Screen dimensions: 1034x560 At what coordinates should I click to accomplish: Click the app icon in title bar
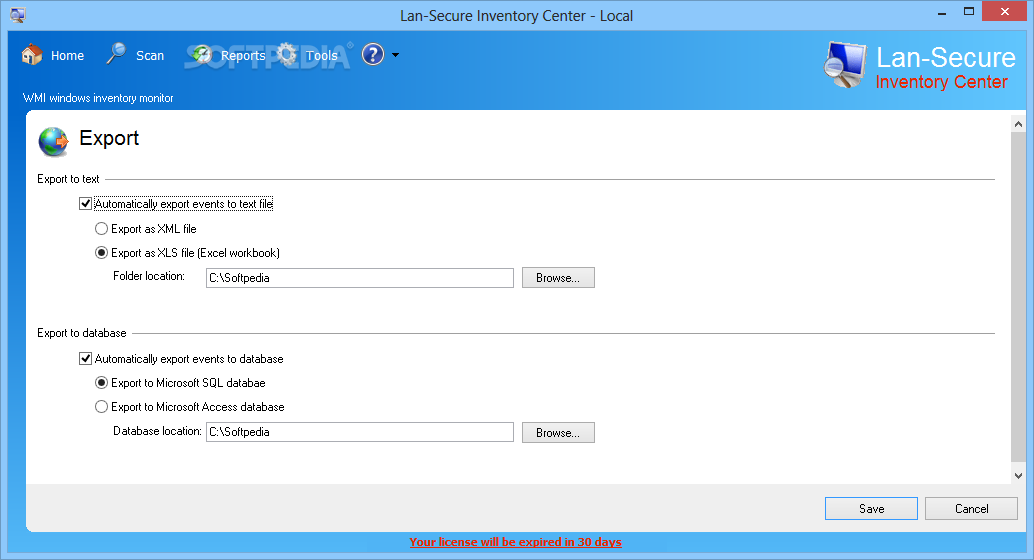pos(17,15)
